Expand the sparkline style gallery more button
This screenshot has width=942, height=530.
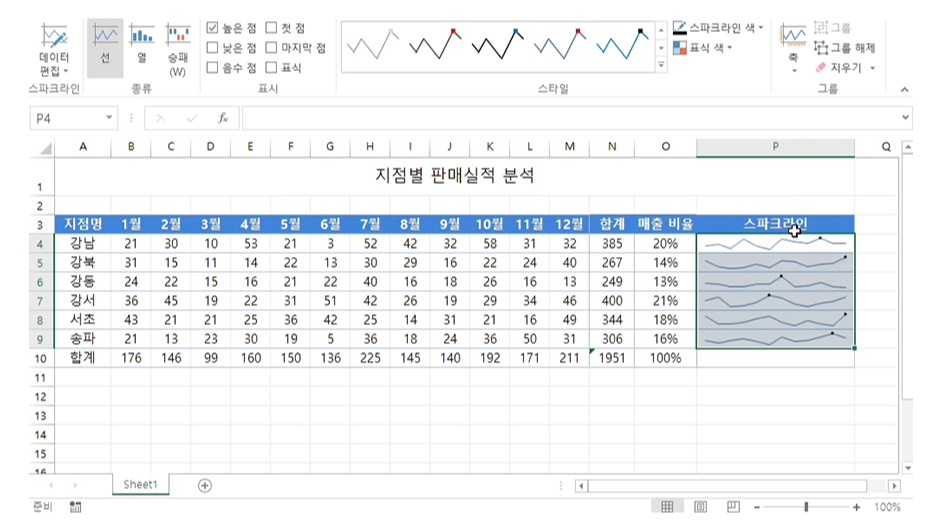click(x=661, y=64)
